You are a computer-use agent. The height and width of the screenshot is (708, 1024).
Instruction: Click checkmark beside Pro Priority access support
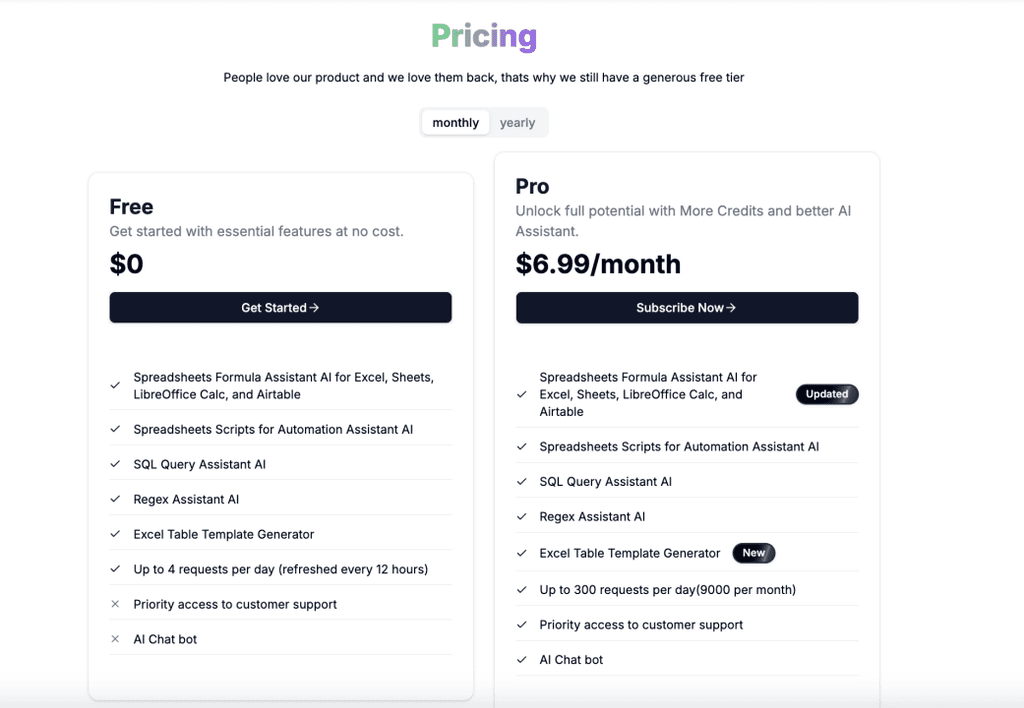coord(521,625)
